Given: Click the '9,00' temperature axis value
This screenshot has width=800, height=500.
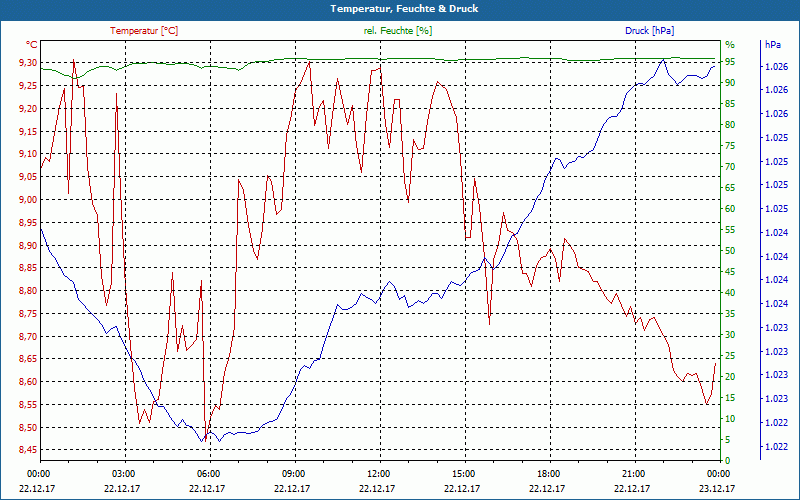Looking at the screenshot, I should tap(28, 200).
